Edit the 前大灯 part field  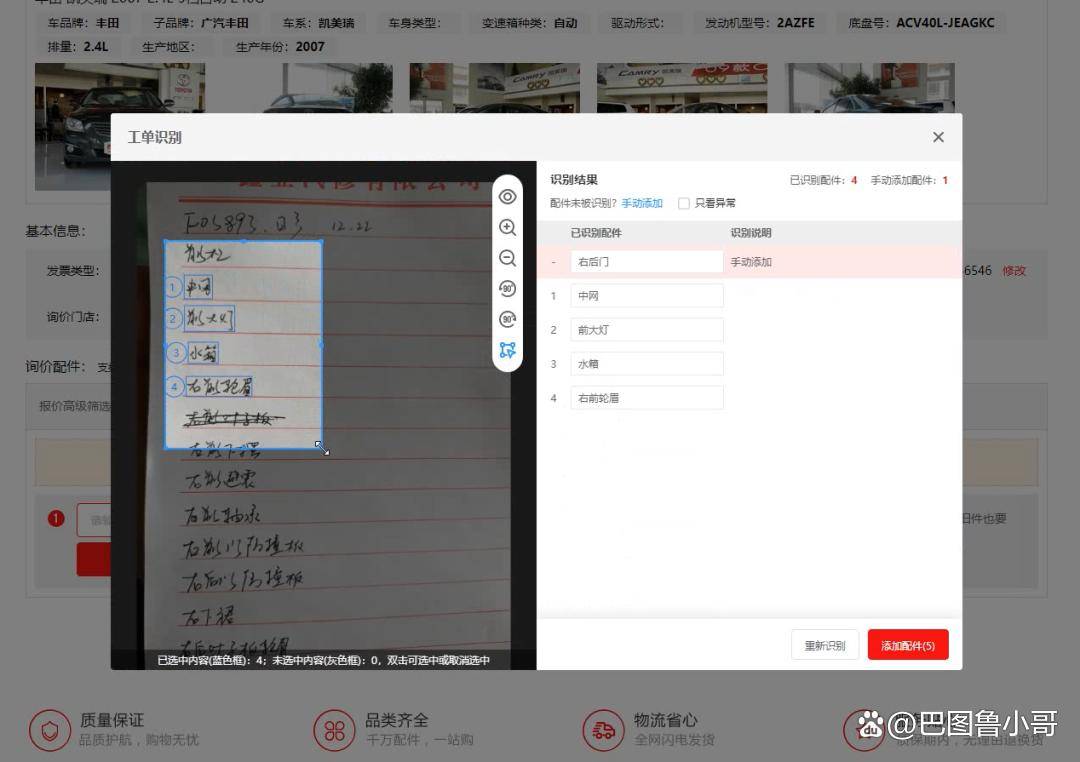click(x=647, y=330)
